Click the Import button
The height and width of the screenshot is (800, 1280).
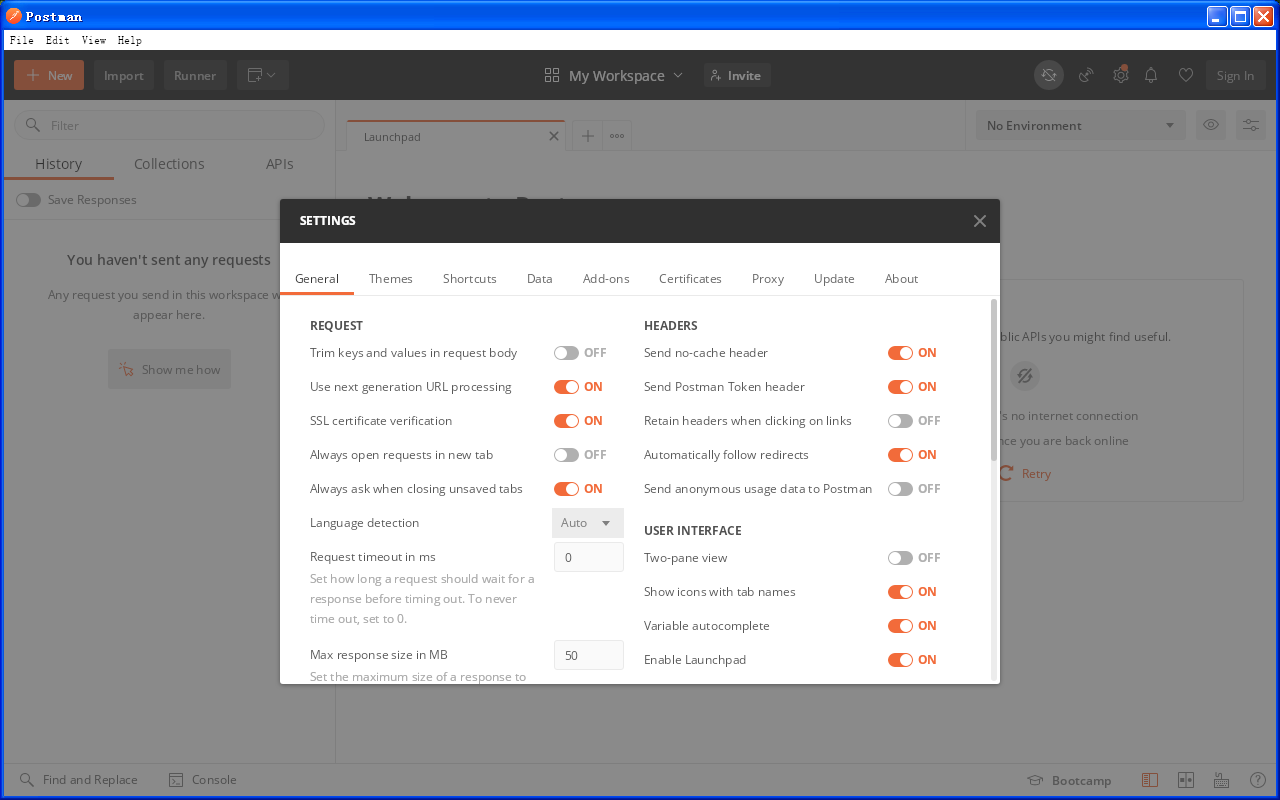pyautogui.click(x=124, y=75)
